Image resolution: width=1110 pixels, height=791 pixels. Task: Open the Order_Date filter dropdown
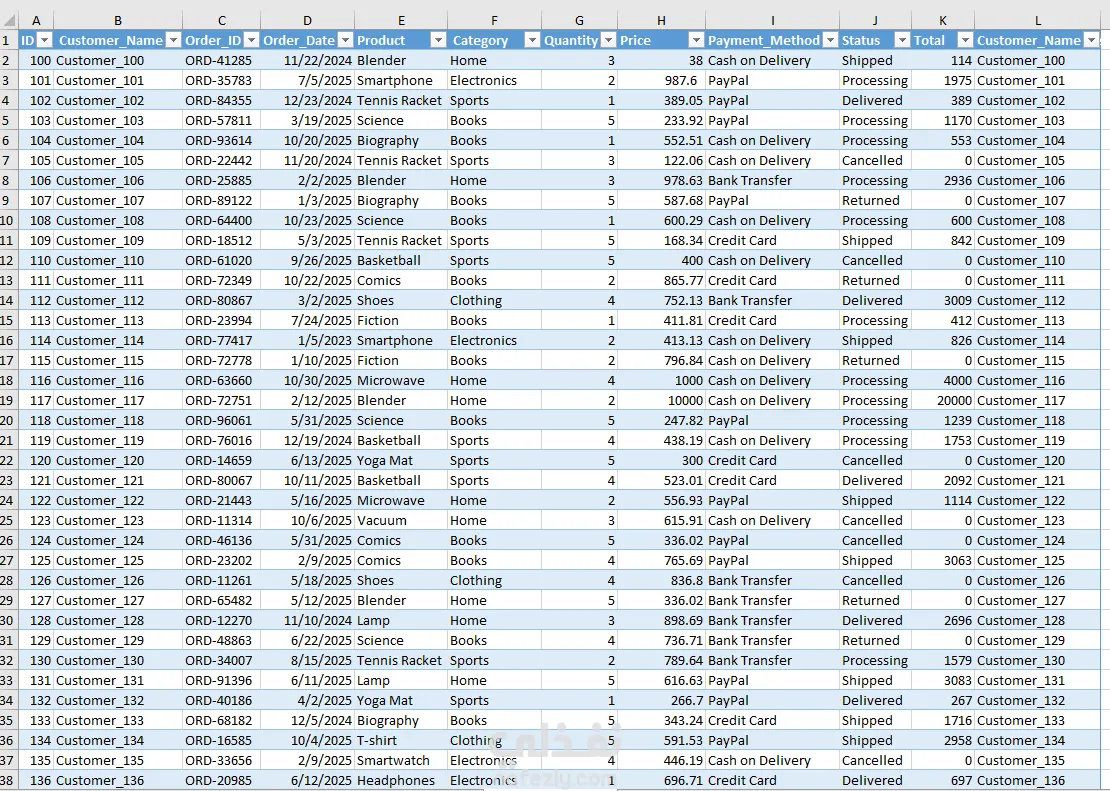(x=345, y=40)
